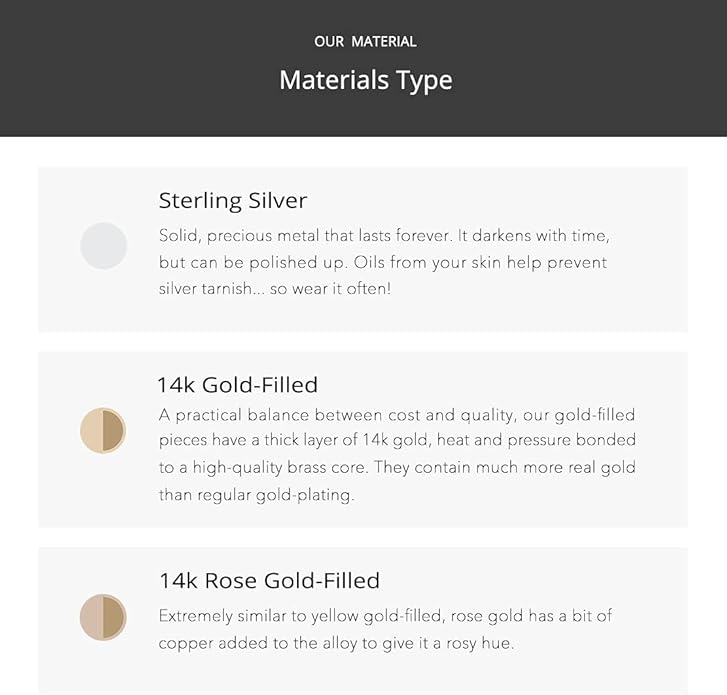Click the Sterling Silver color swatch
The height and width of the screenshot is (695, 727).
click(x=103, y=246)
